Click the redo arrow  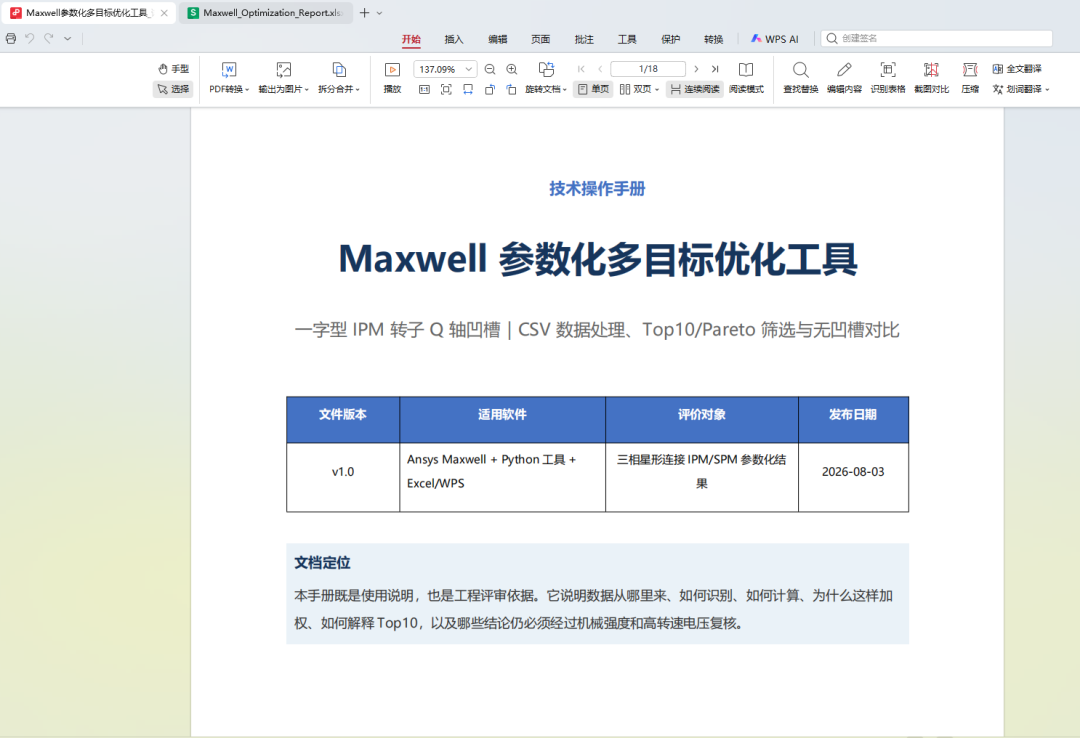point(48,39)
